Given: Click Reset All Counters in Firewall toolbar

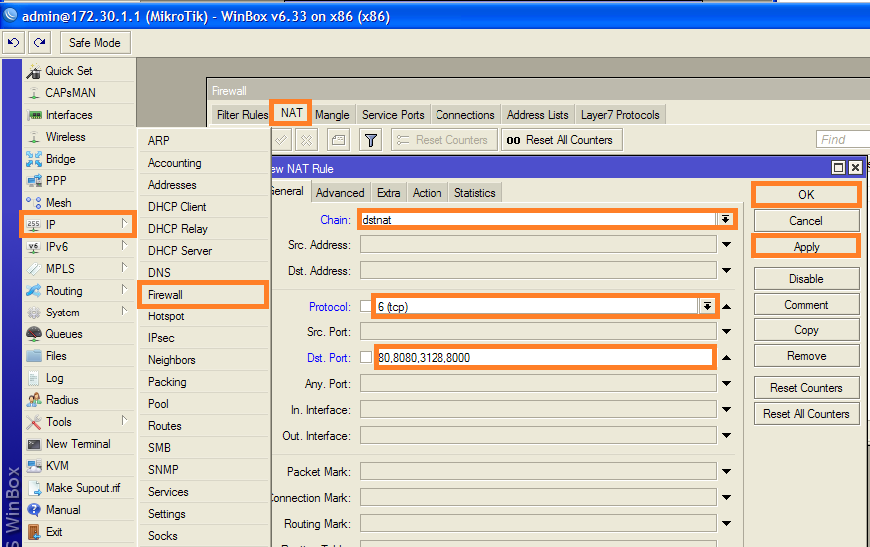Looking at the screenshot, I should point(562,140).
